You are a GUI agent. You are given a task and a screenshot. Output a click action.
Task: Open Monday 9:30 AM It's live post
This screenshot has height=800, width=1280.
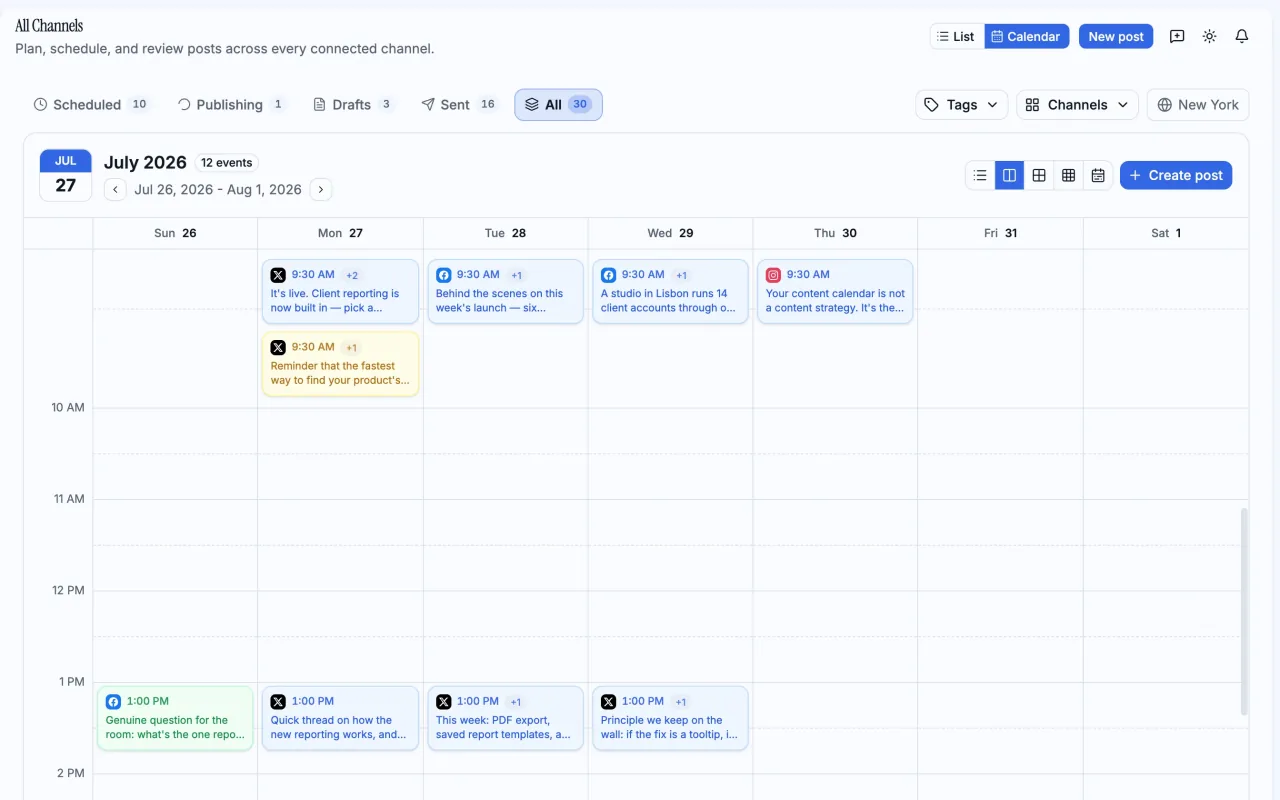point(340,291)
